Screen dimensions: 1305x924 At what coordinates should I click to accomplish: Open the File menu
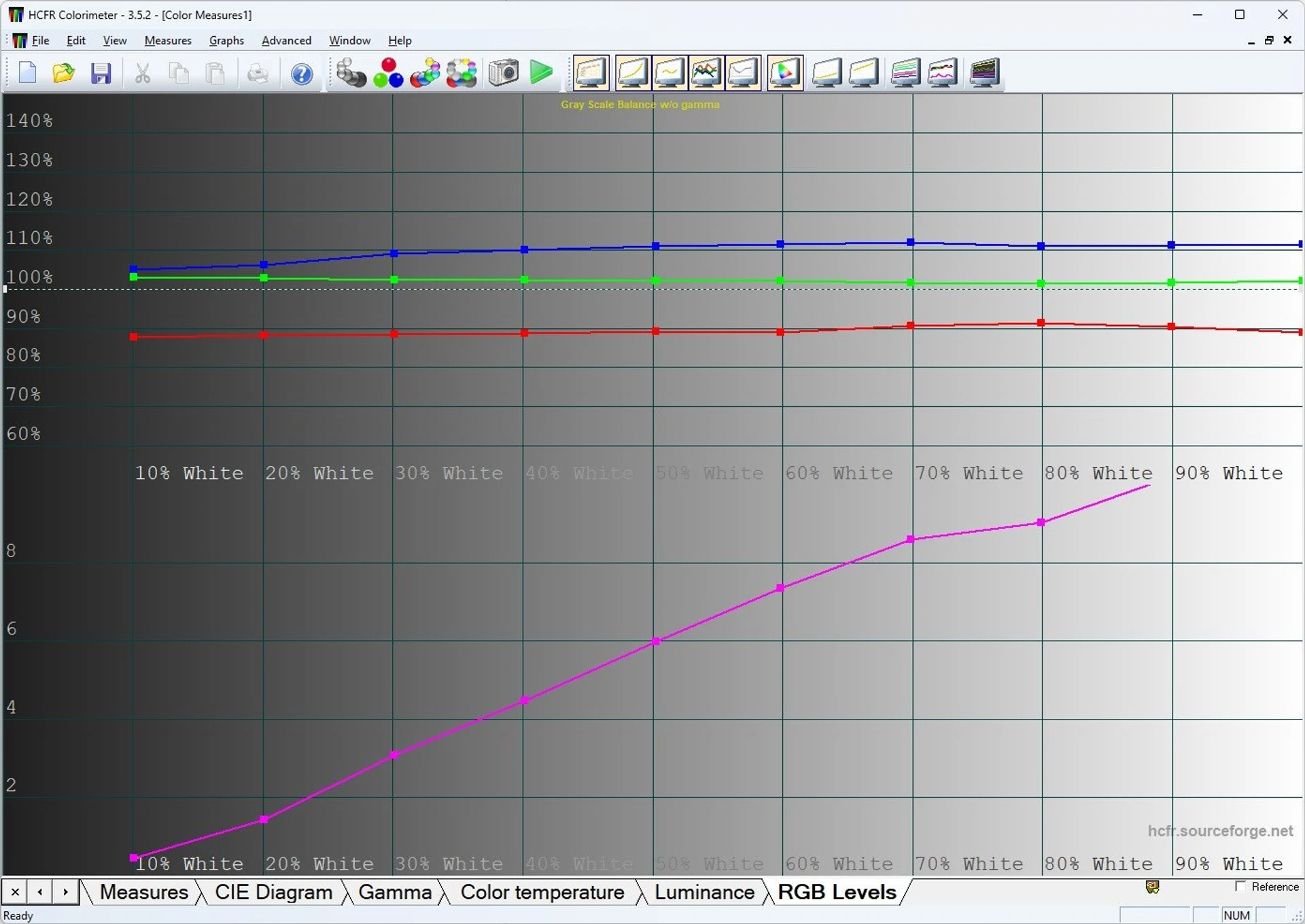[x=40, y=41]
